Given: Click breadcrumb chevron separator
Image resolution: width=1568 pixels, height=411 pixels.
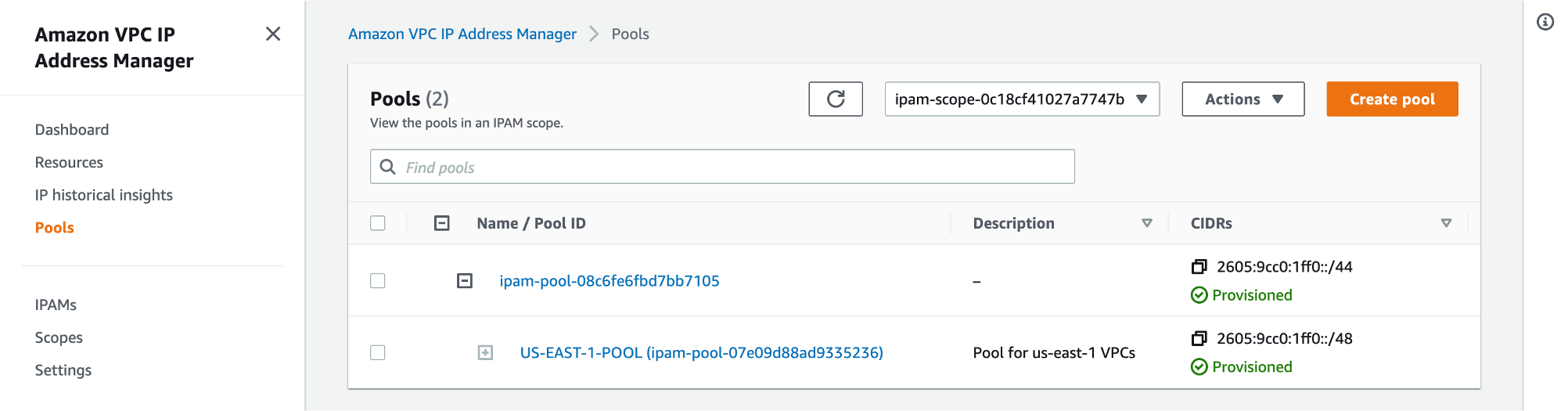Looking at the screenshot, I should coord(594,34).
